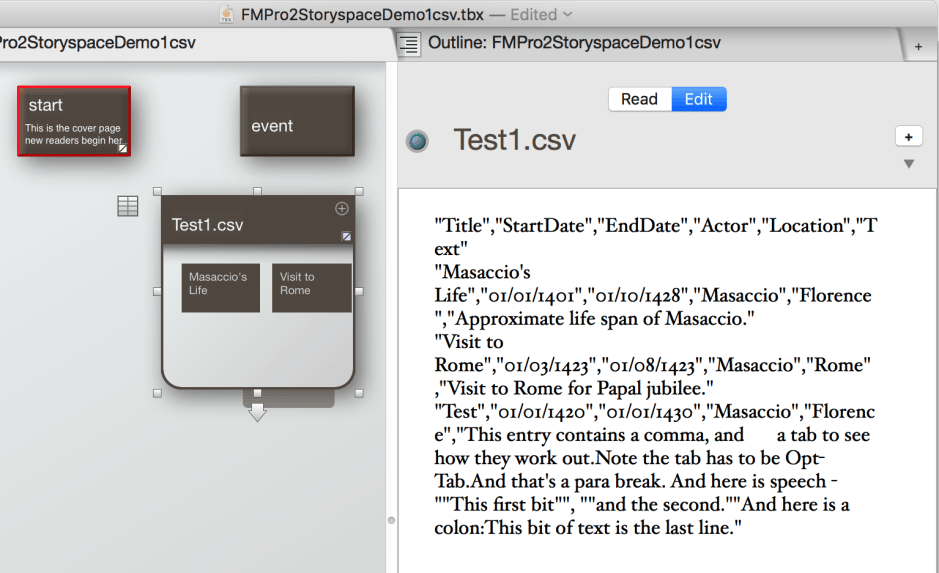Select the left FMPro2StoryspaceDemo1csv map tab
This screenshot has width=939, height=573.
pos(98,43)
